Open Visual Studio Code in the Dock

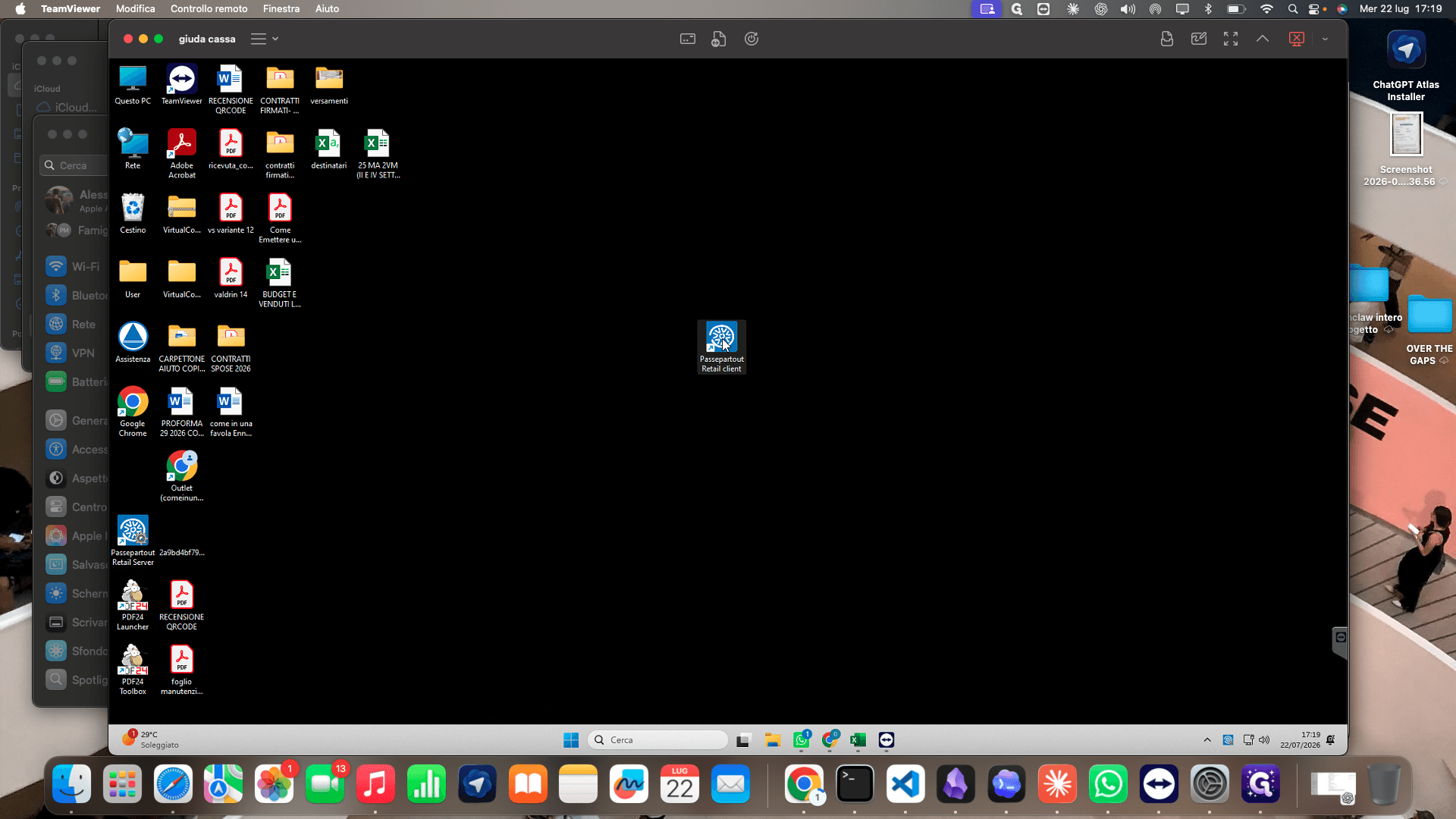click(905, 784)
